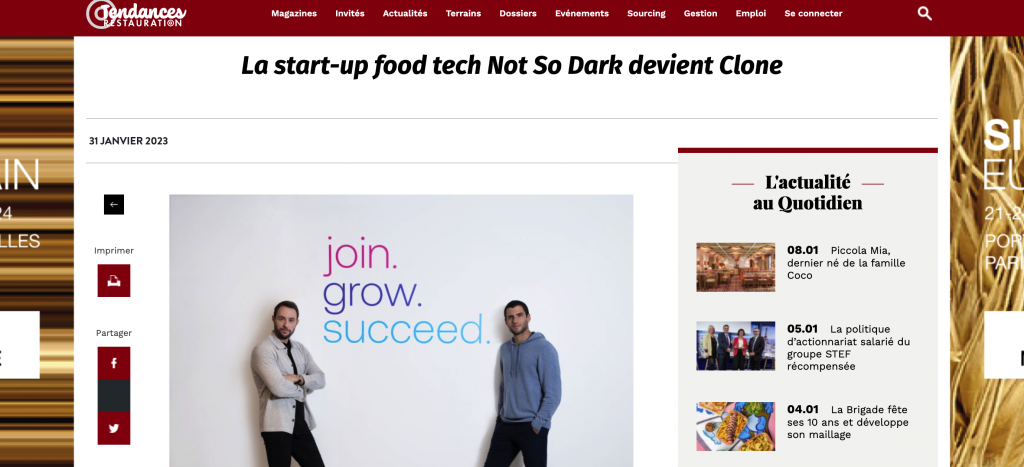1024x467 pixels.
Task: Click the back arrow icon
Action: coord(114,204)
